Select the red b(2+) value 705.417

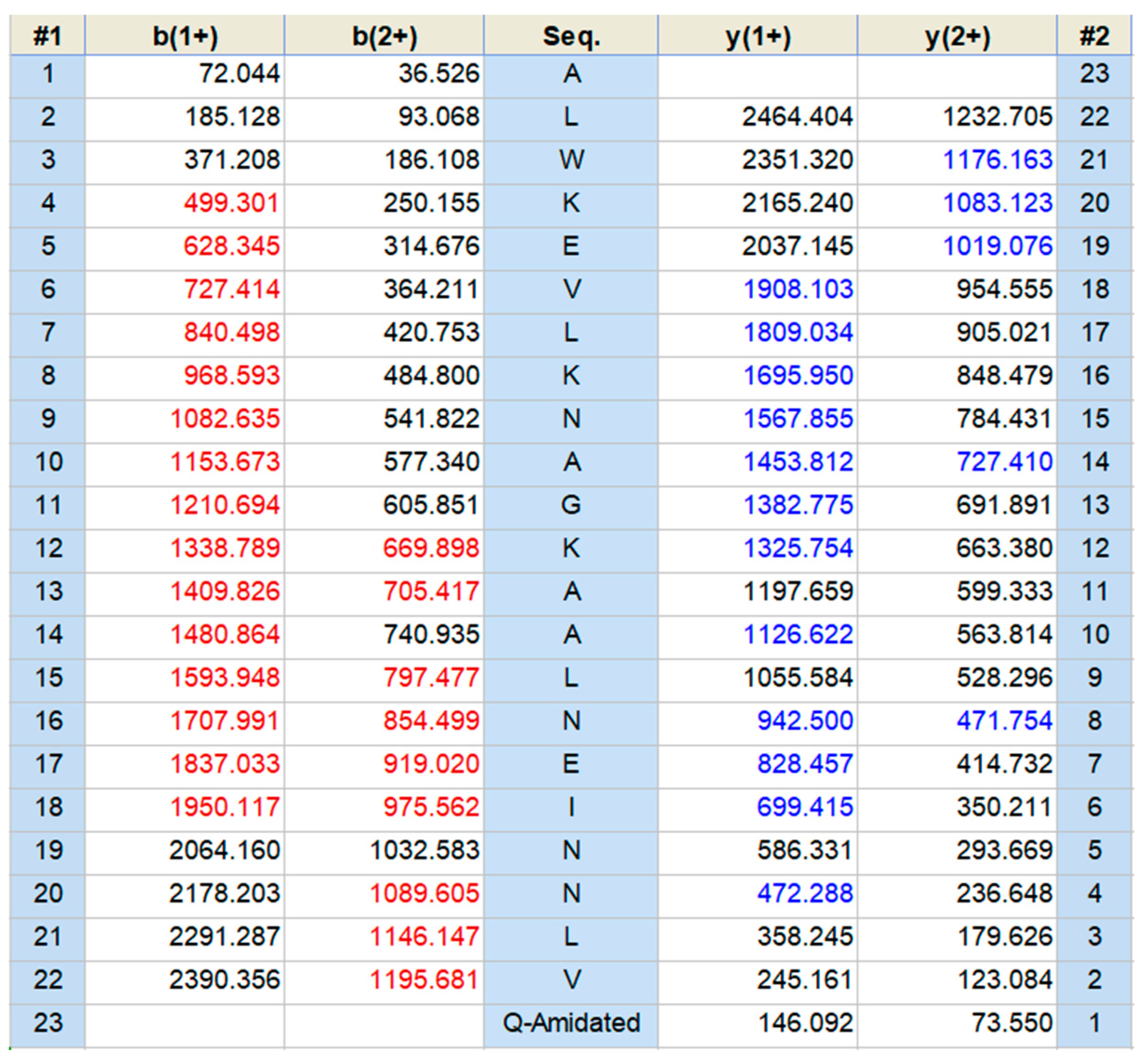[432, 592]
